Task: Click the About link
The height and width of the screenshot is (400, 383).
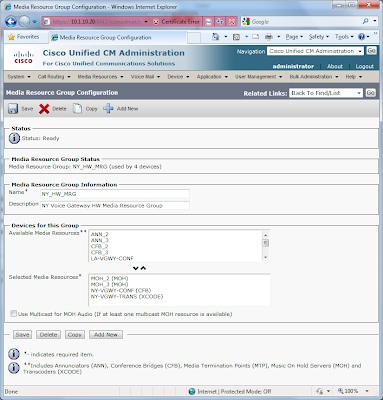Action: [335, 66]
